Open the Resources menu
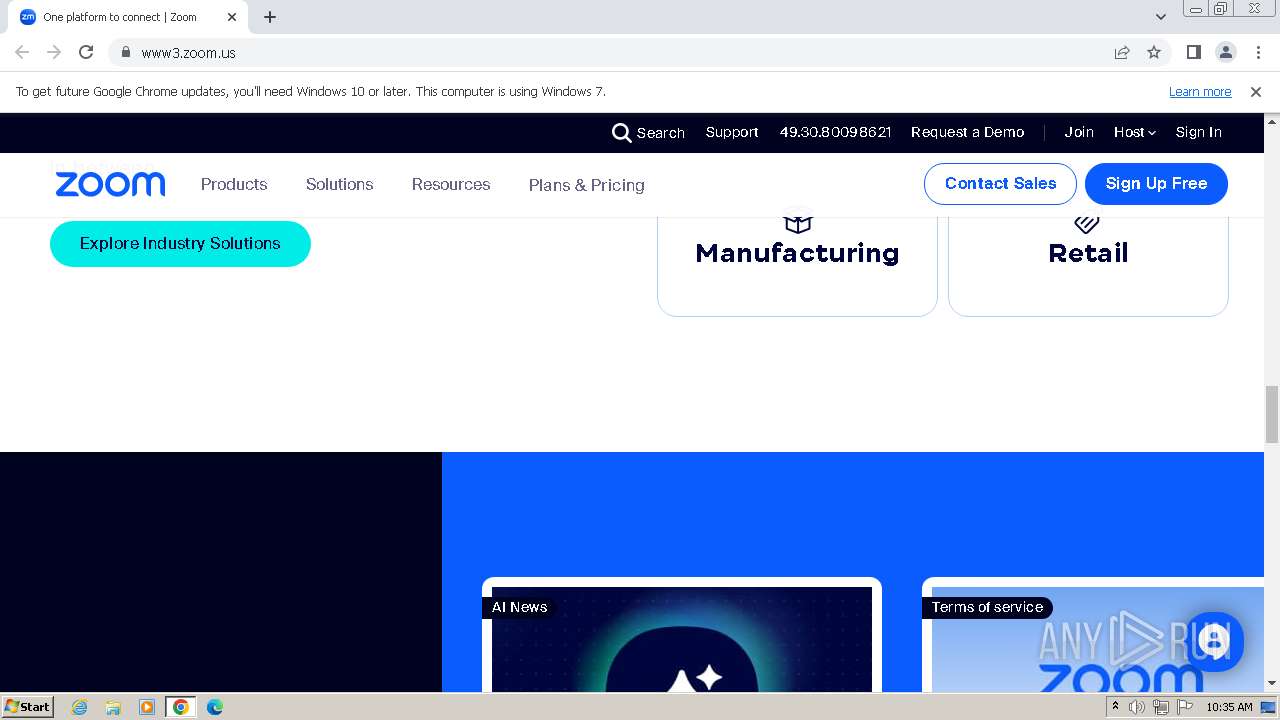Viewport: 1280px width, 720px height. pos(451,184)
